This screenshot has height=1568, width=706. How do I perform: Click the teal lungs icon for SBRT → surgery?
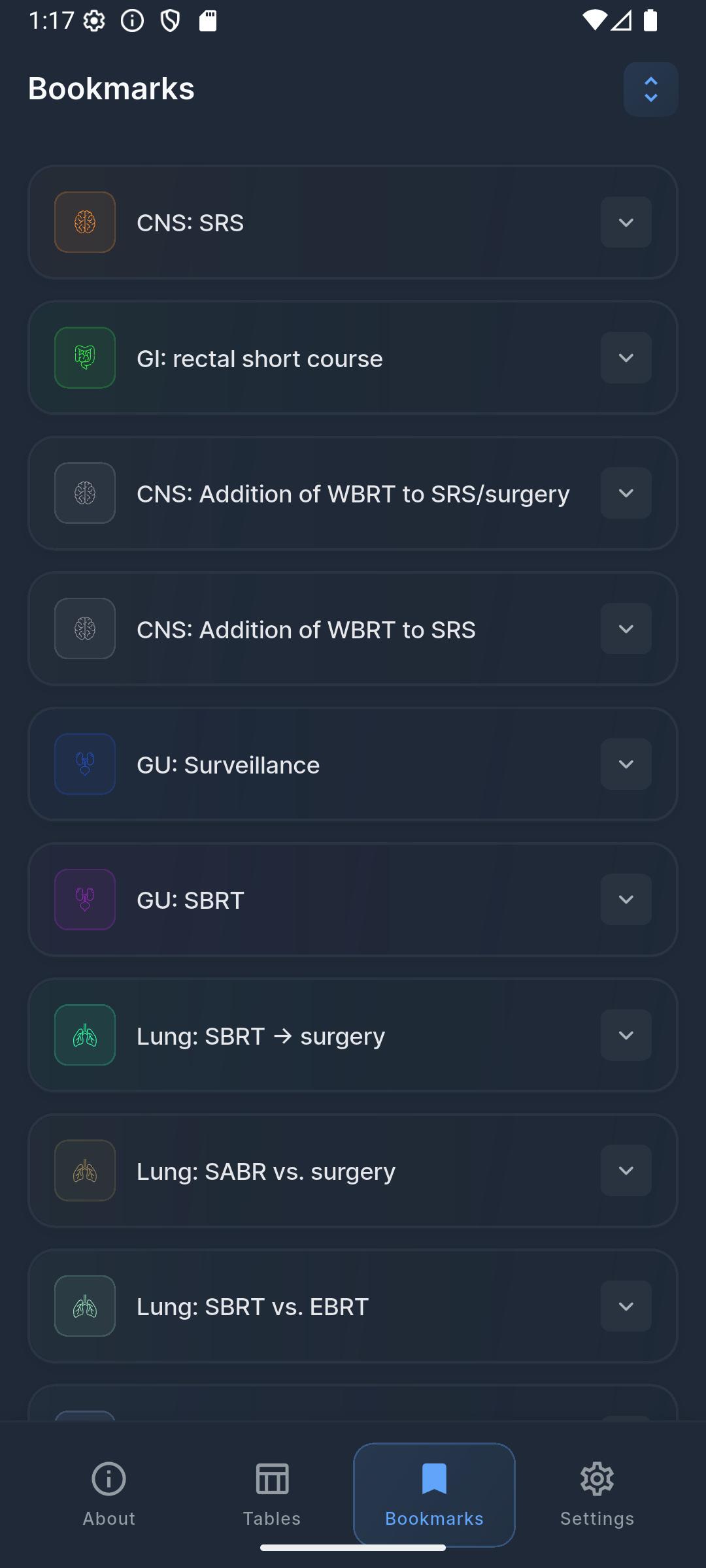click(x=85, y=1035)
